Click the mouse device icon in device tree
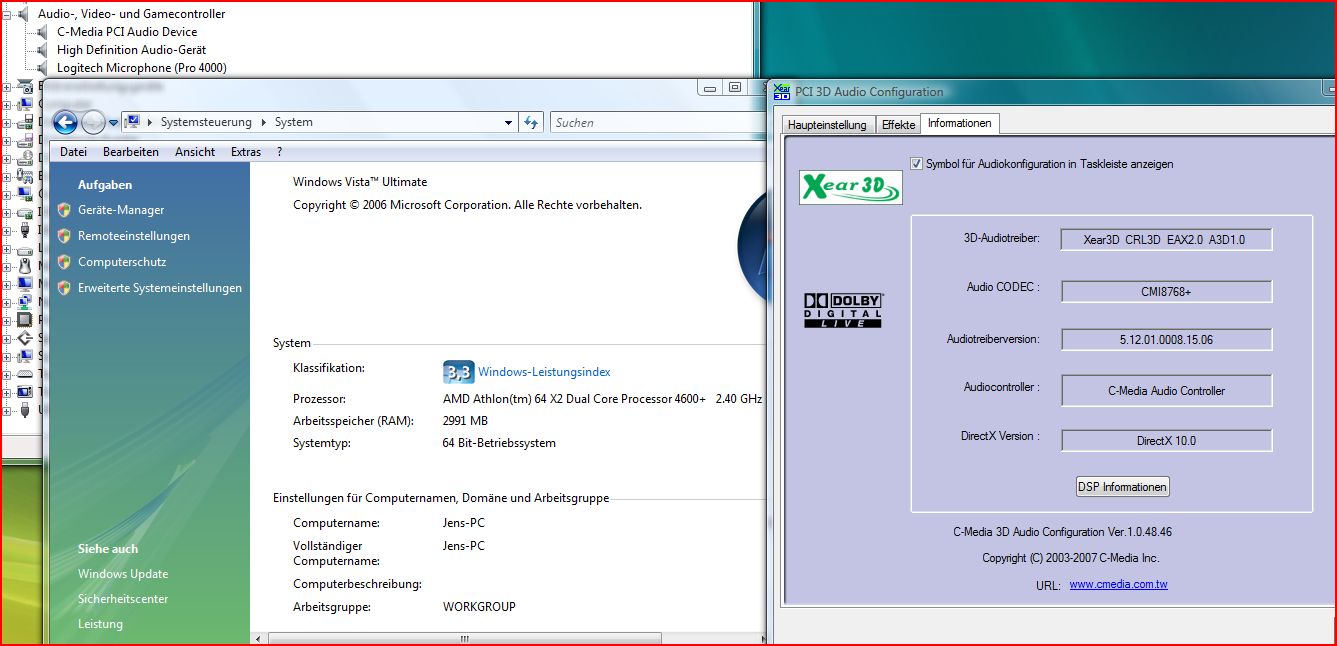This screenshot has height=646, width=1337. pos(24,266)
